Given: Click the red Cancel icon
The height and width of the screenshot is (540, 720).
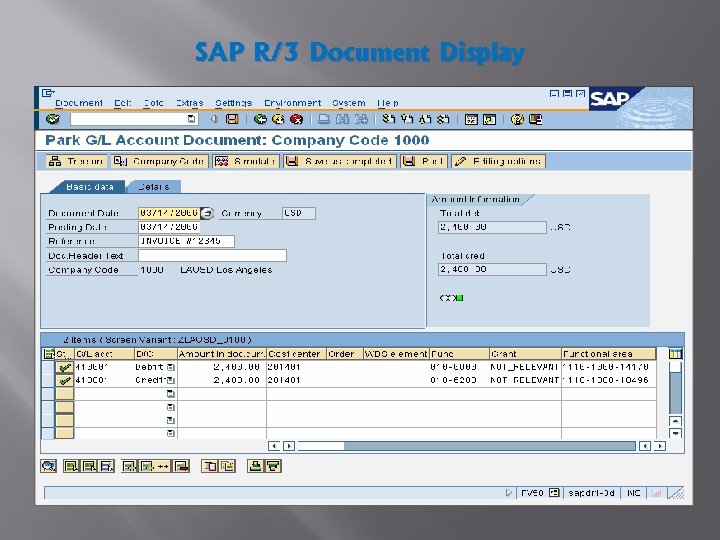Looking at the screenshot, I should point(297,119).
